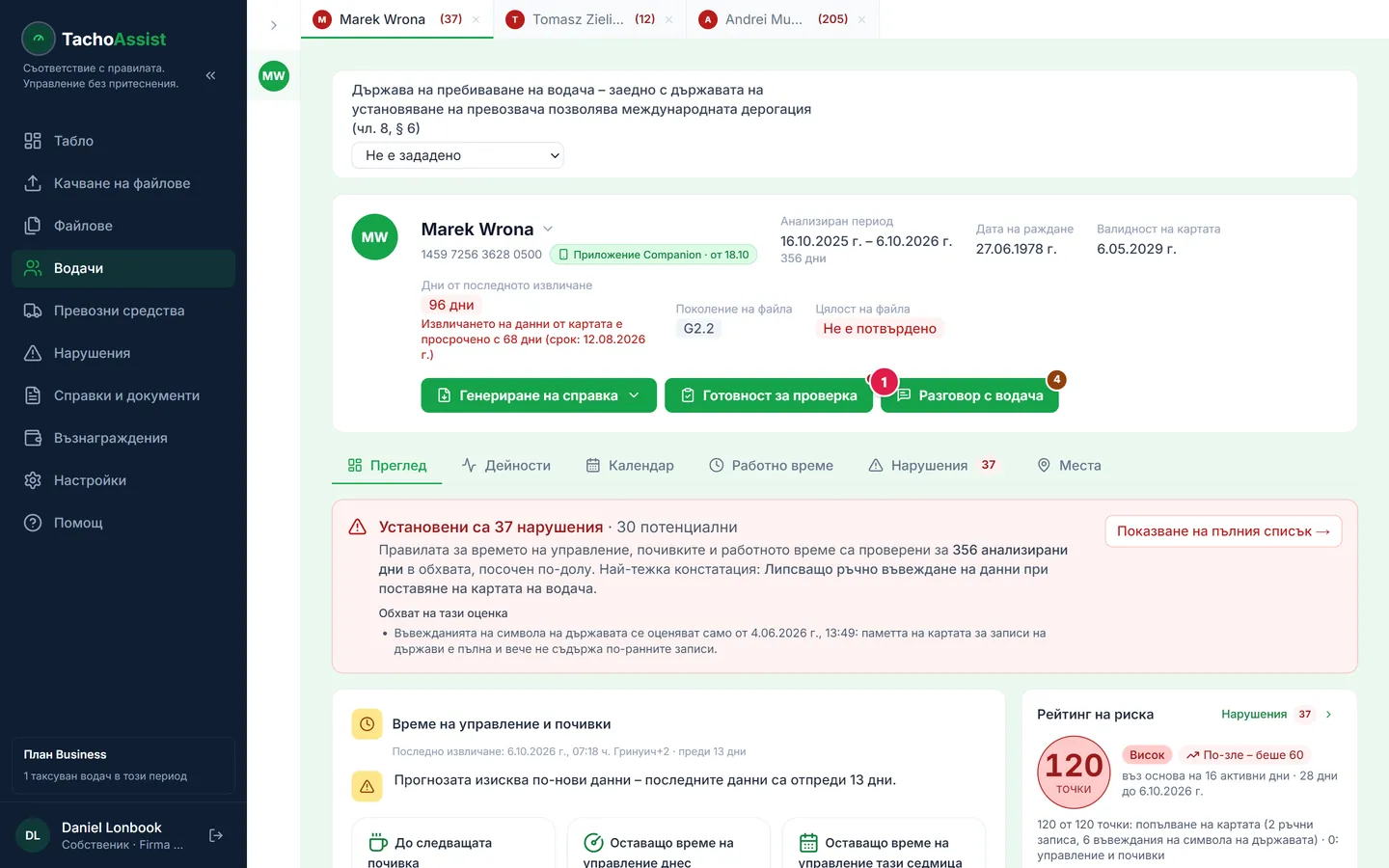Click the yellow warning icon beside Прогнозата
Screen dimensions: 1389x868
tap(368, 787)
